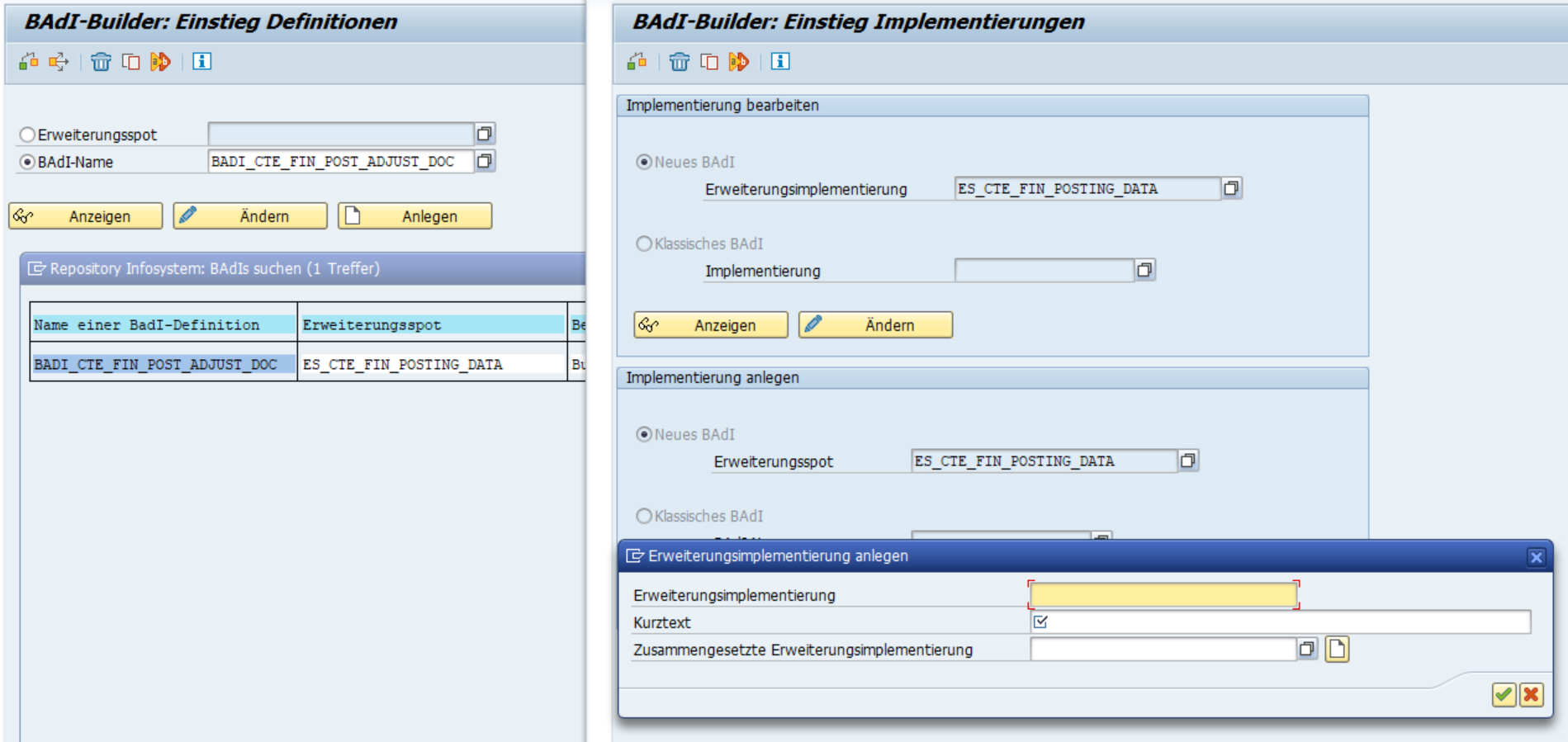
Task: Close Erweiterungsimplementierung anlegen dialog via title bar X
Action: pos(1536,557)
